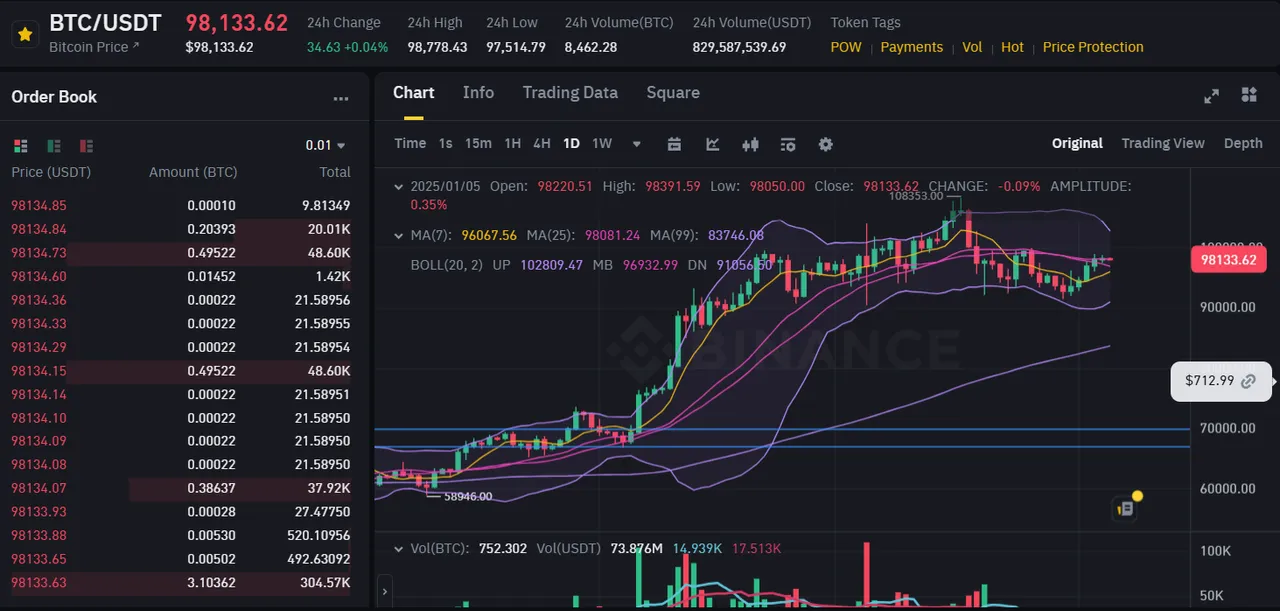Switch to the Trading View chart
The height and width of the screenshot is (611, 1280).
[1162, 143]
